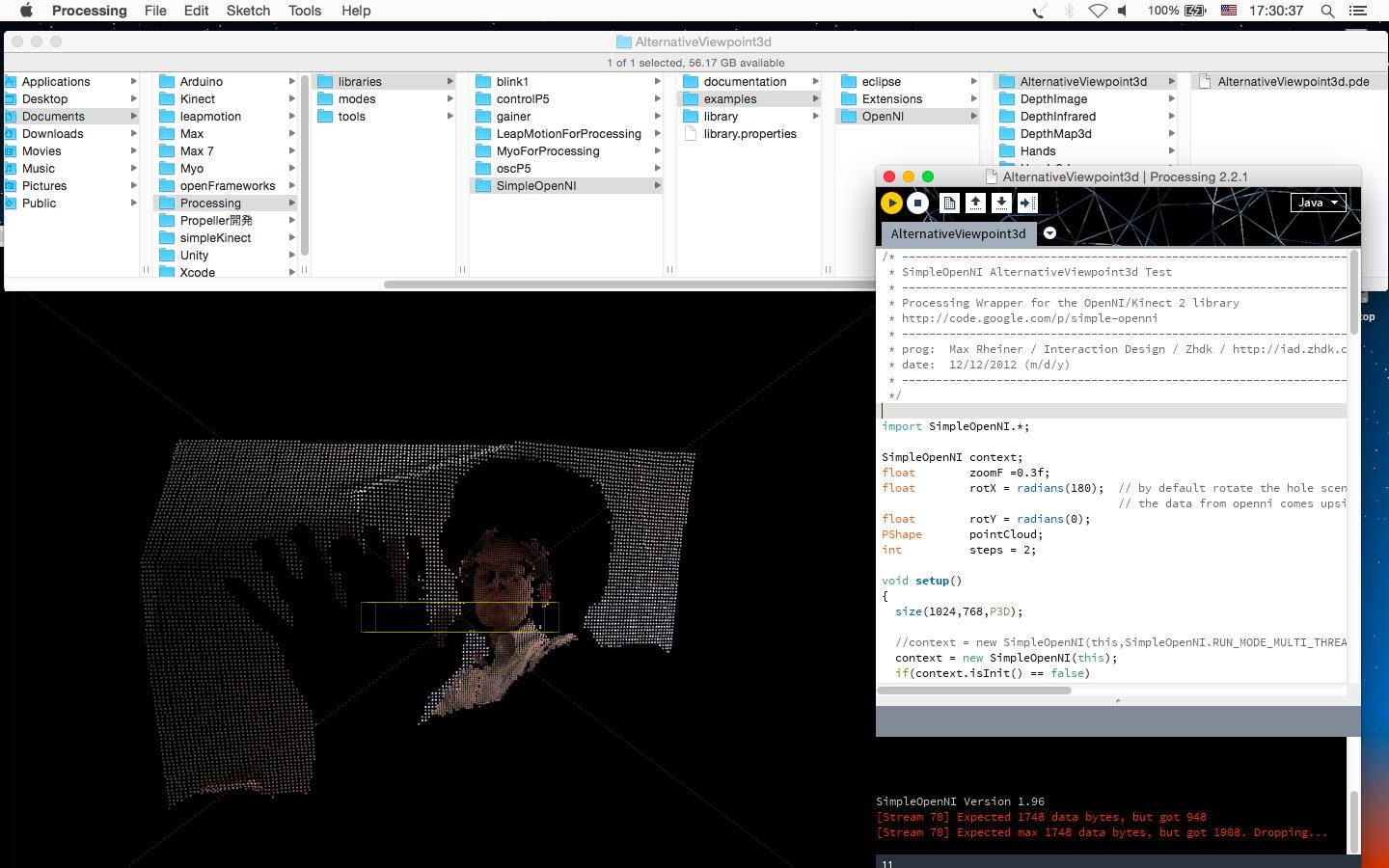The width and height of the screenshot is (1389, 868).
Task: Open the input source flag menu
Action: click(x=1229, y=11)
